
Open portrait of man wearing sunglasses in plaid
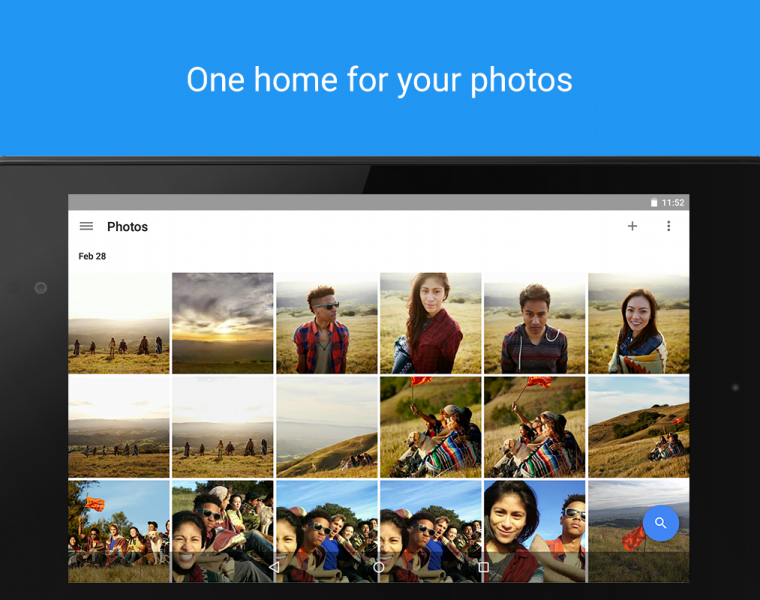pos(327,323)
